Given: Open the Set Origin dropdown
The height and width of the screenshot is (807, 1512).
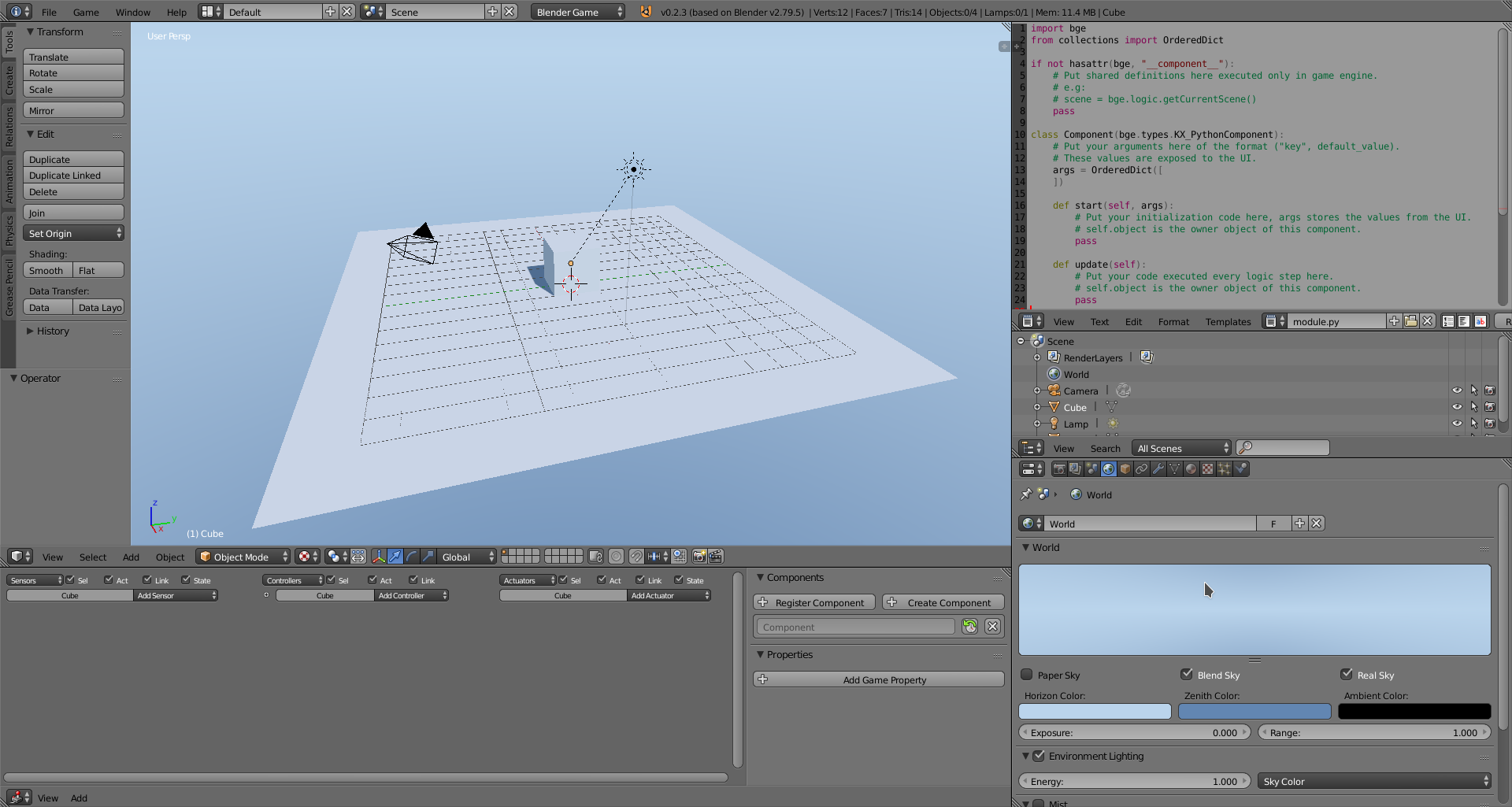Looking at the screenshot, I should [73, 233].
